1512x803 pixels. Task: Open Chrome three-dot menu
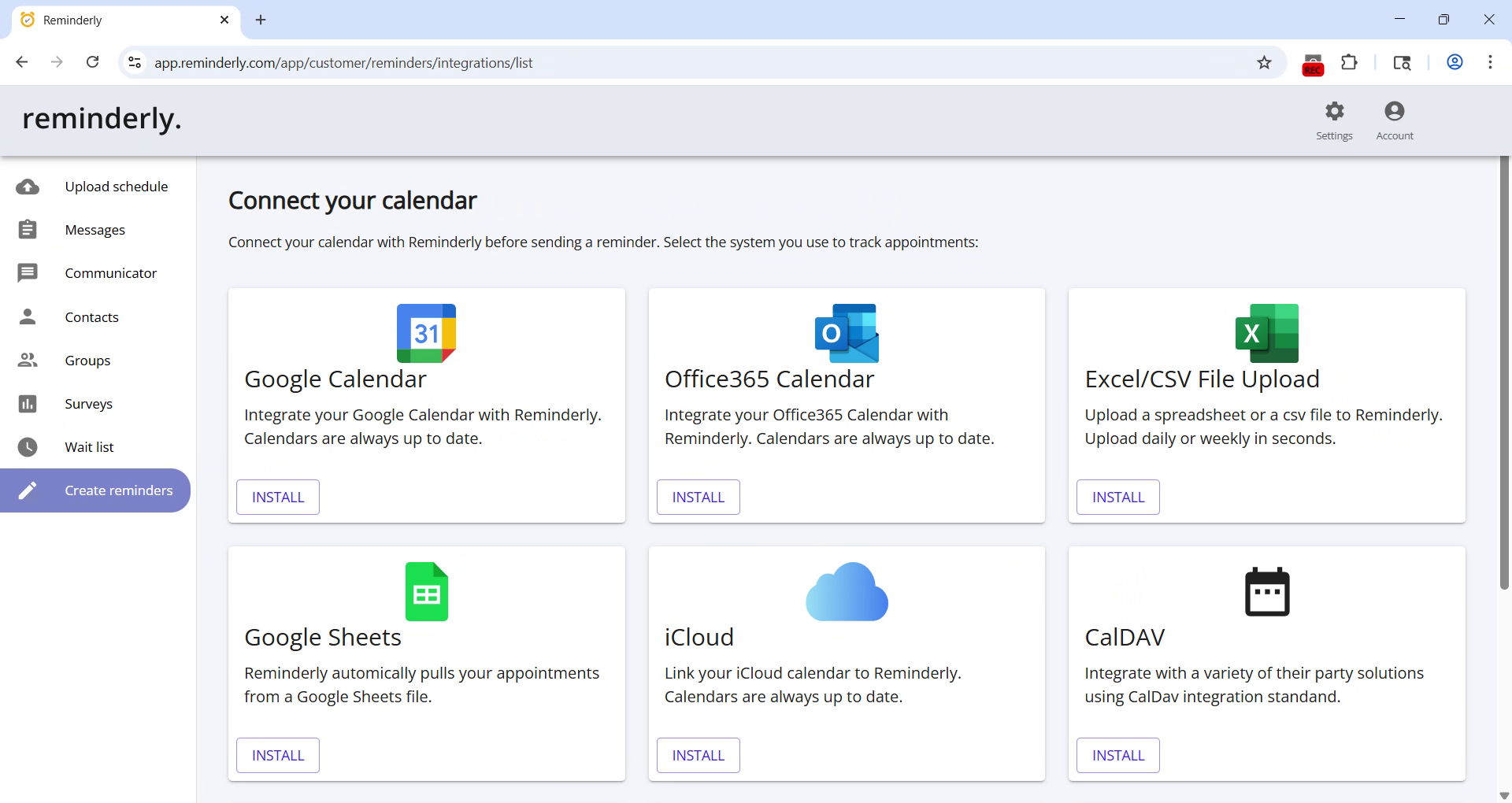coord(1490,62)
